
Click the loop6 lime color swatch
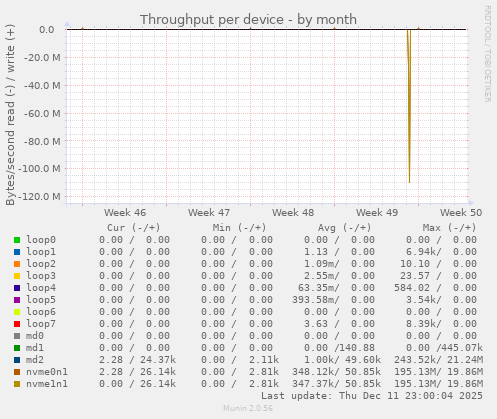coord(17,312)
